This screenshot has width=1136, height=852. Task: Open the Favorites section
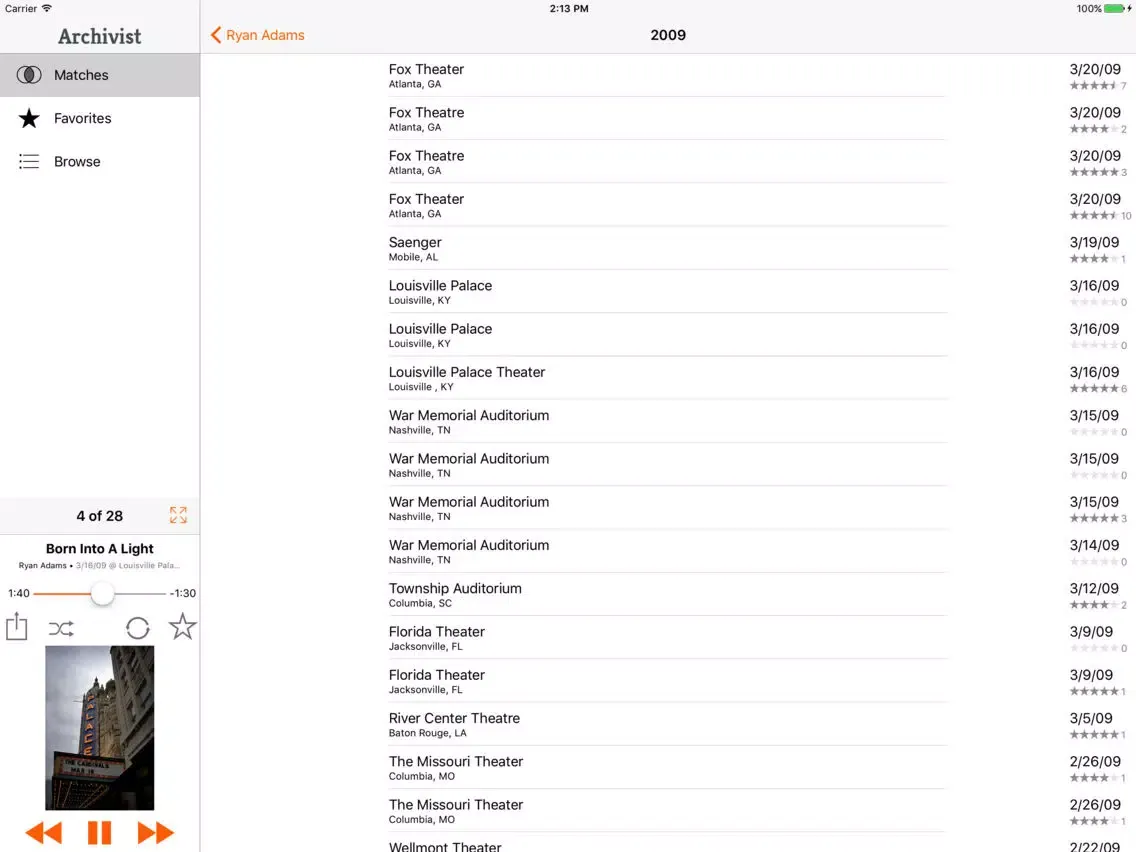coord(100,118)
